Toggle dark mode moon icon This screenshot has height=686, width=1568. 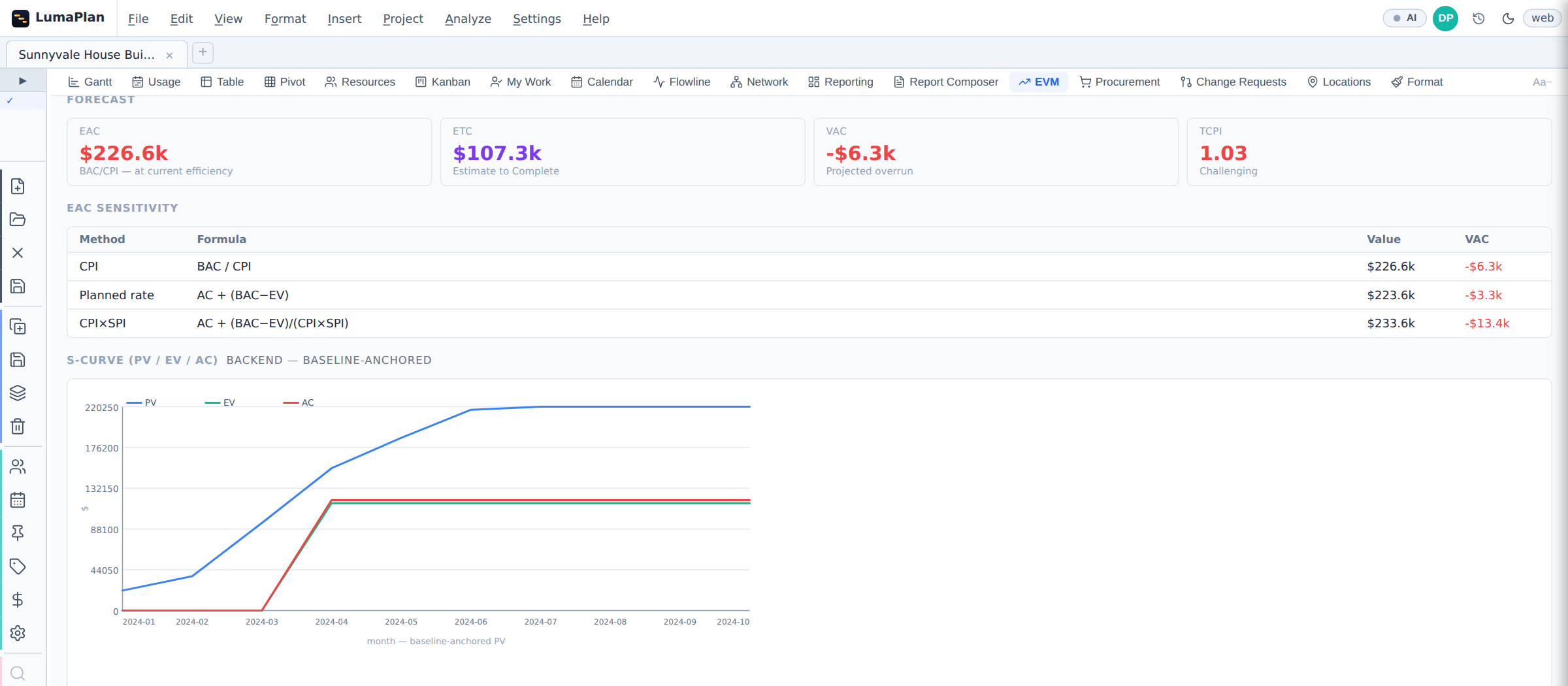(x=1508, y=18)
